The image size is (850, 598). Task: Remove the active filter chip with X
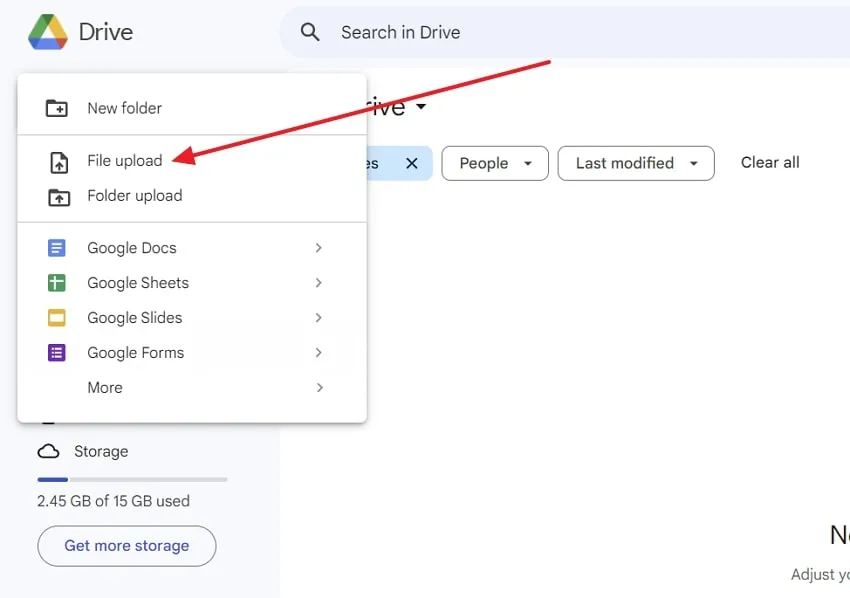[412, 163]
